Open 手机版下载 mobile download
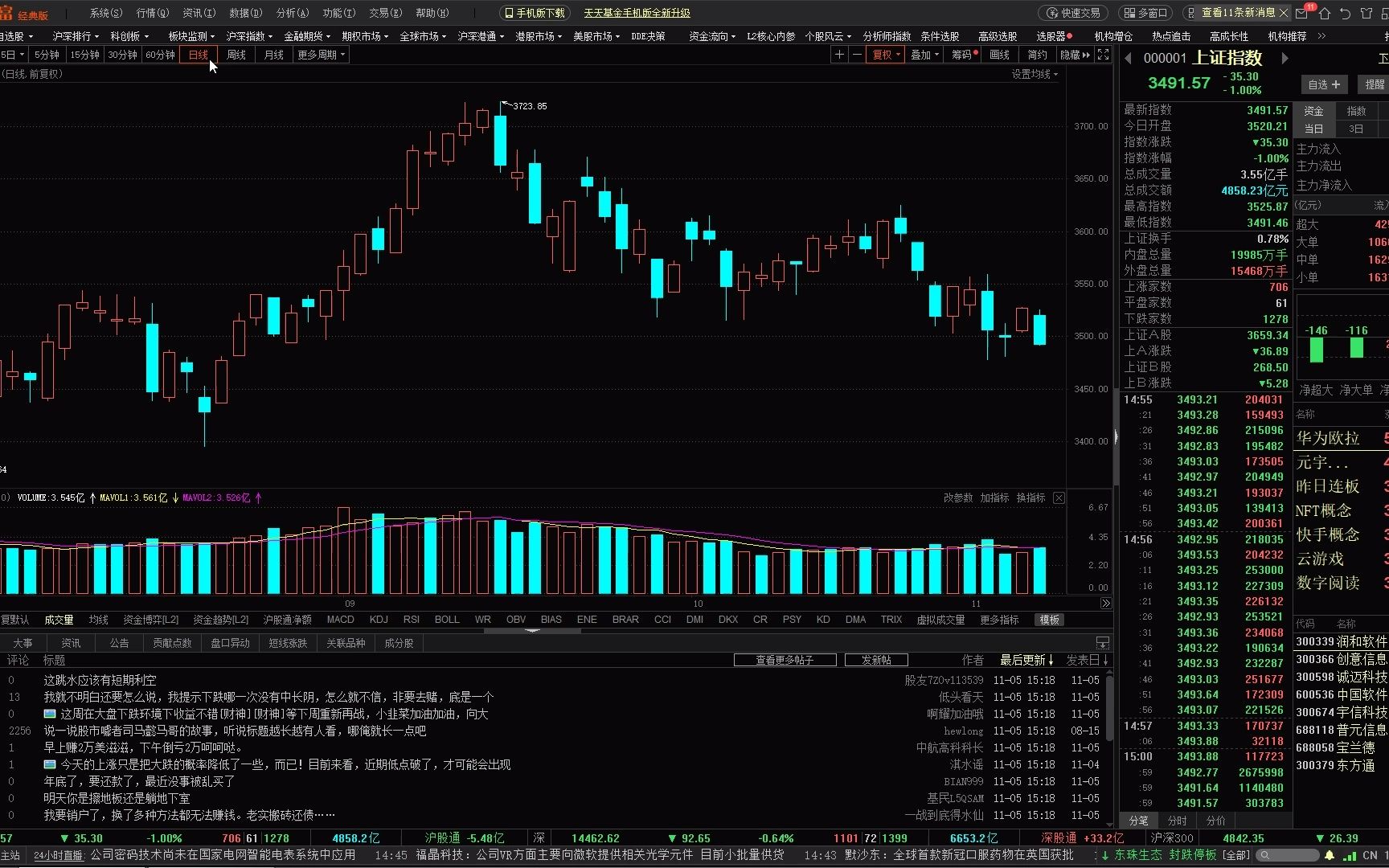1389x868 pixels. 535,13
